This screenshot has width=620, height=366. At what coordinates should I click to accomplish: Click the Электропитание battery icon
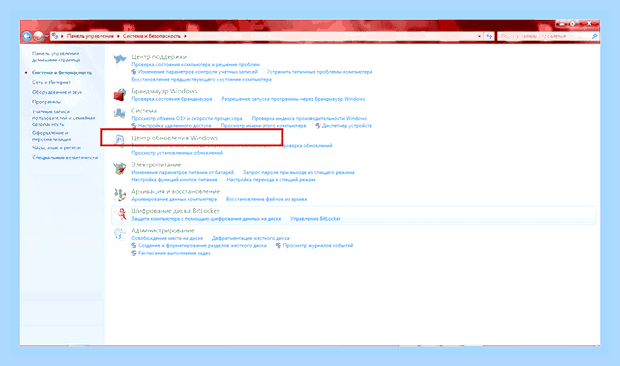119,168
